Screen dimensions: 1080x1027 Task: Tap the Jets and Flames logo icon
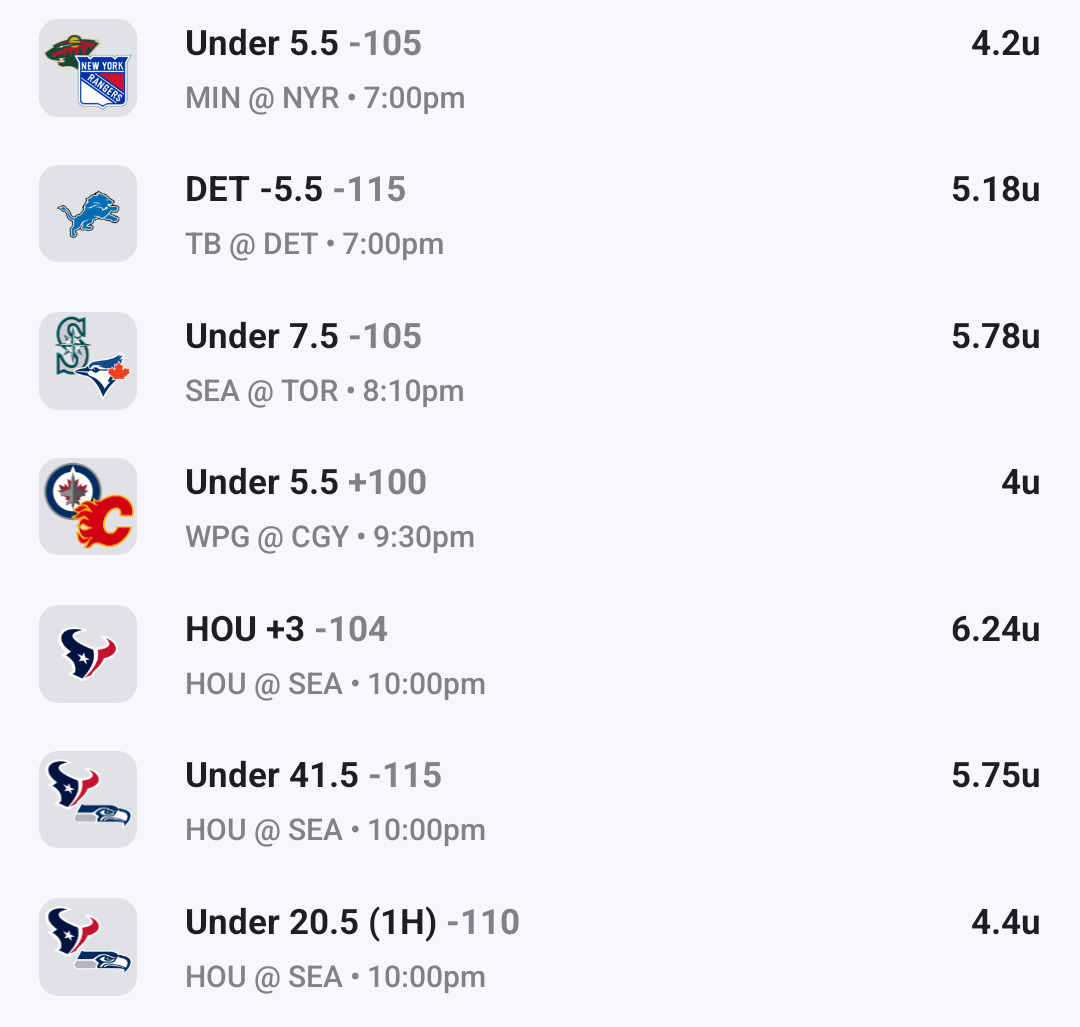(x=88, y=507)
